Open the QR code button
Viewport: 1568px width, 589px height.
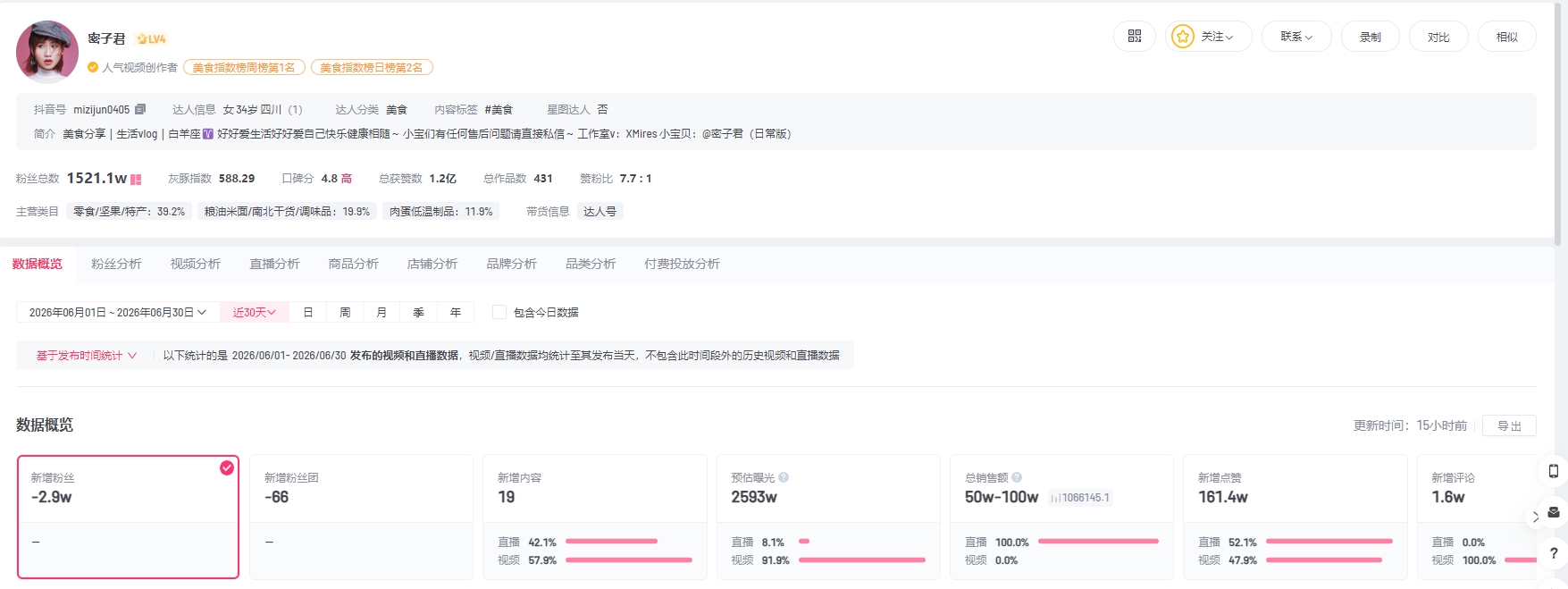pyautogui.click(x=1135, y=37)
